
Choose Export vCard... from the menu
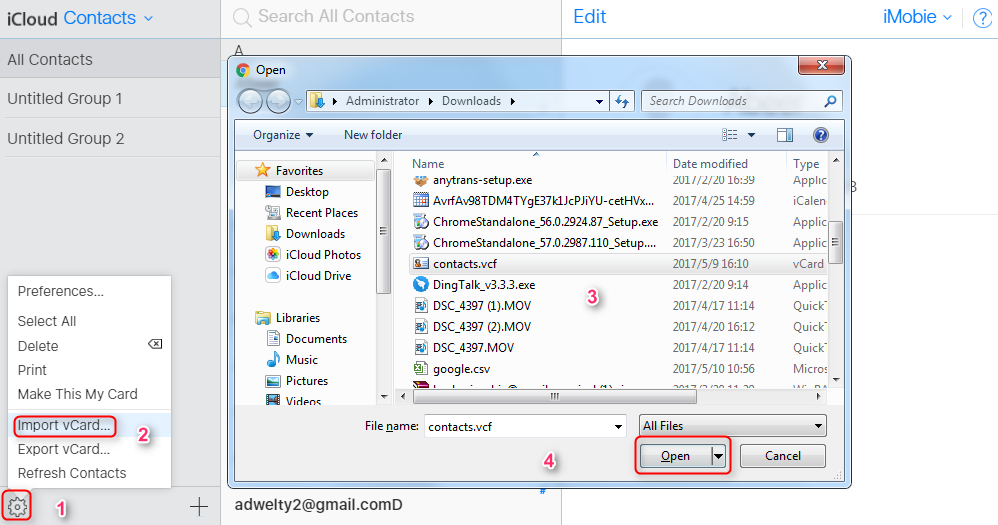point(64,449)
